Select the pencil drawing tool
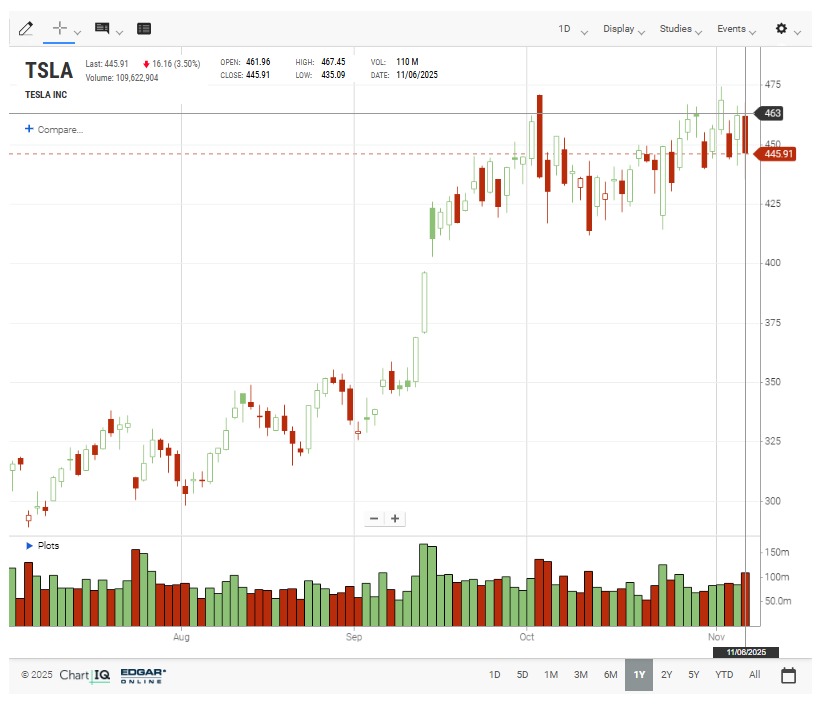The width and height of the screenshot is (834, 702). (26, 29)
